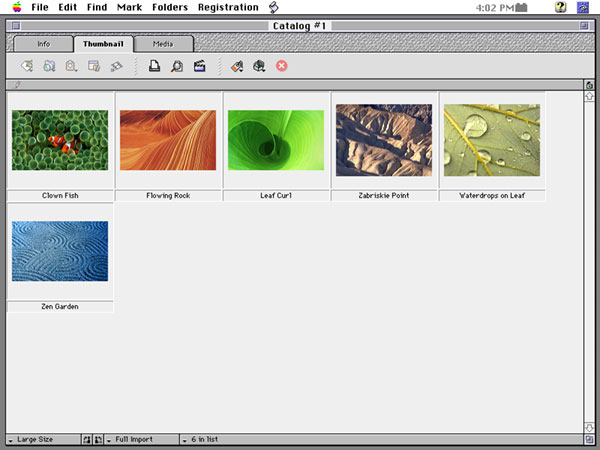This screenshot has height=450, width=600.
Task: Click the script menu icon beside Registration
Action: tap(274, 7)
